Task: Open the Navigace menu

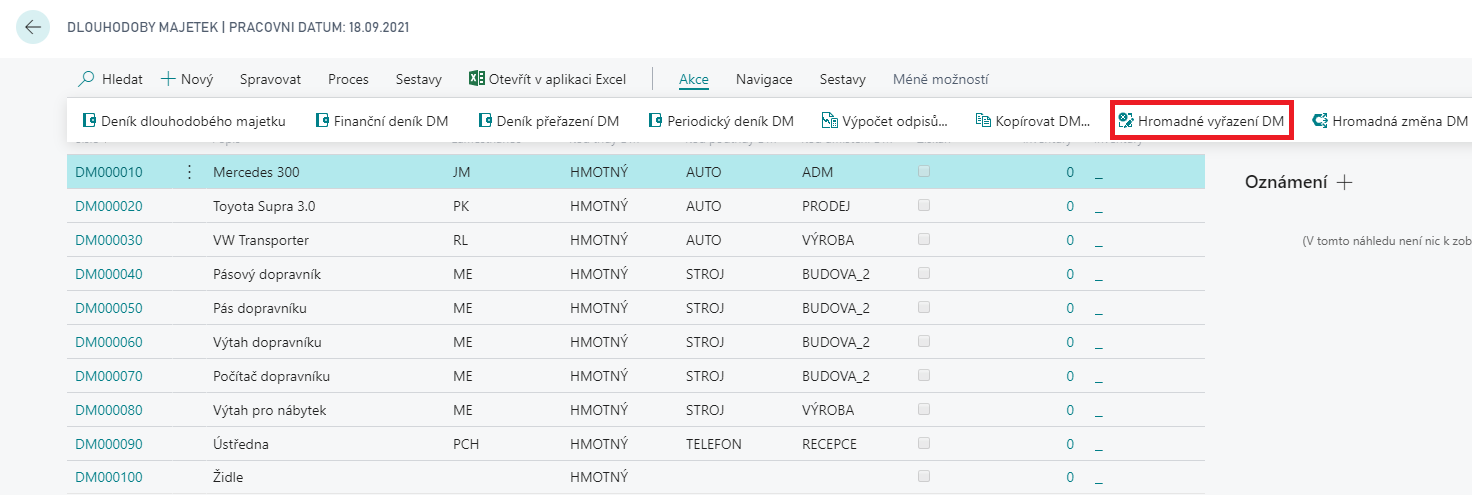Action: tap(764, 79)
